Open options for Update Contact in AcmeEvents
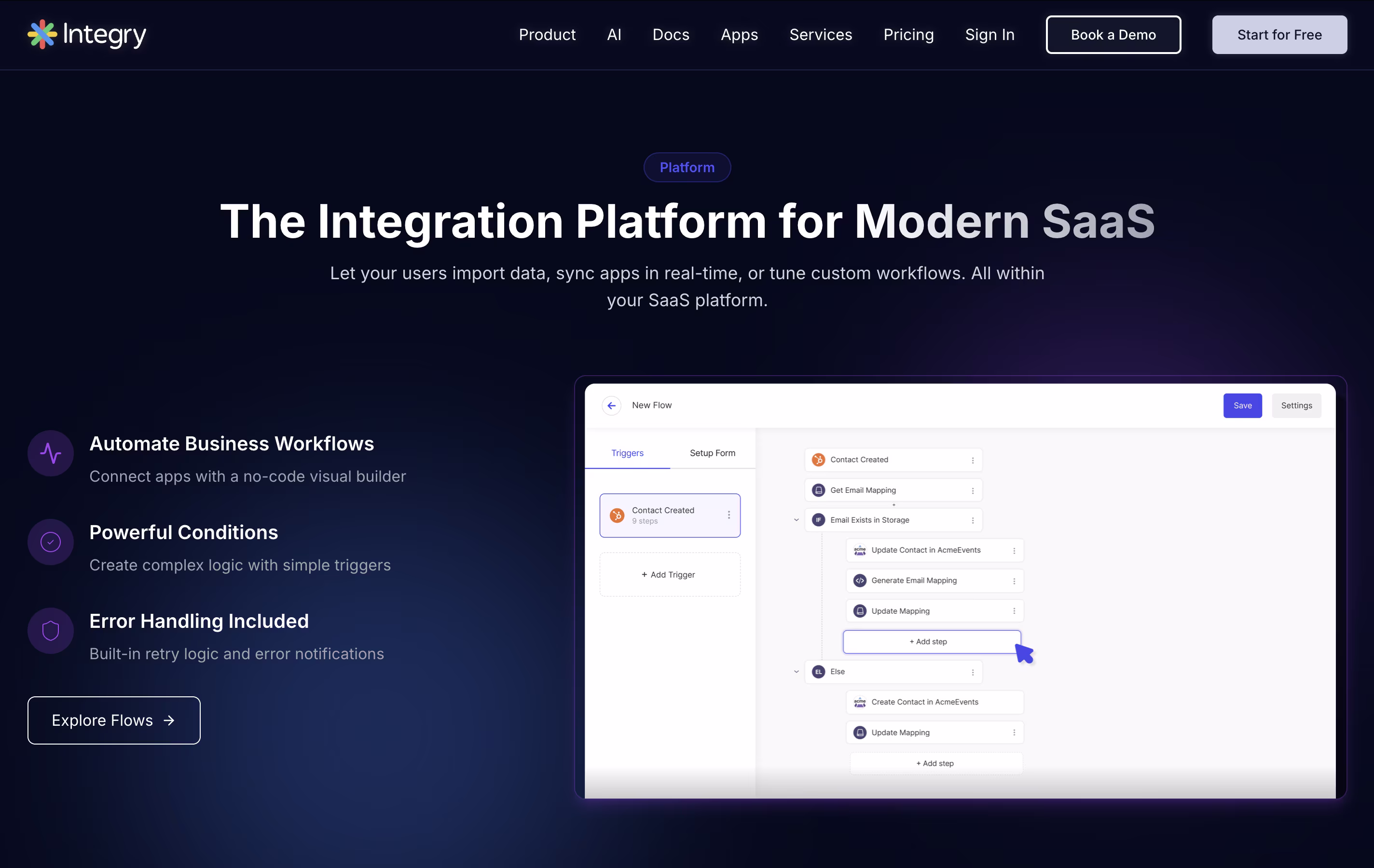The width and height of the screenshot is (1374, 868). (1014, 551)
